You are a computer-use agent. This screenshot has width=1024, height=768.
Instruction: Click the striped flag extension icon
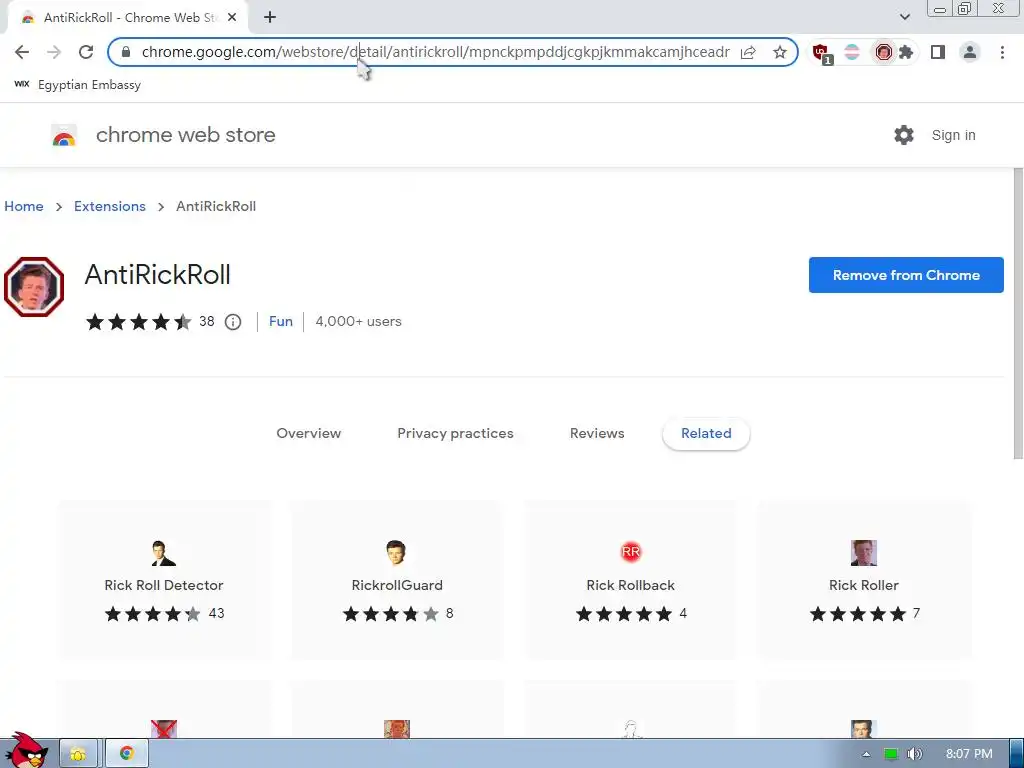[852, 52]
